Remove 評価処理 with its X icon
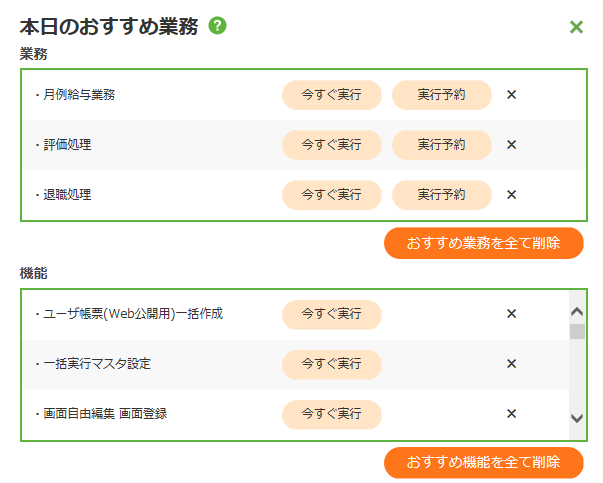 (x=511, y=145)
